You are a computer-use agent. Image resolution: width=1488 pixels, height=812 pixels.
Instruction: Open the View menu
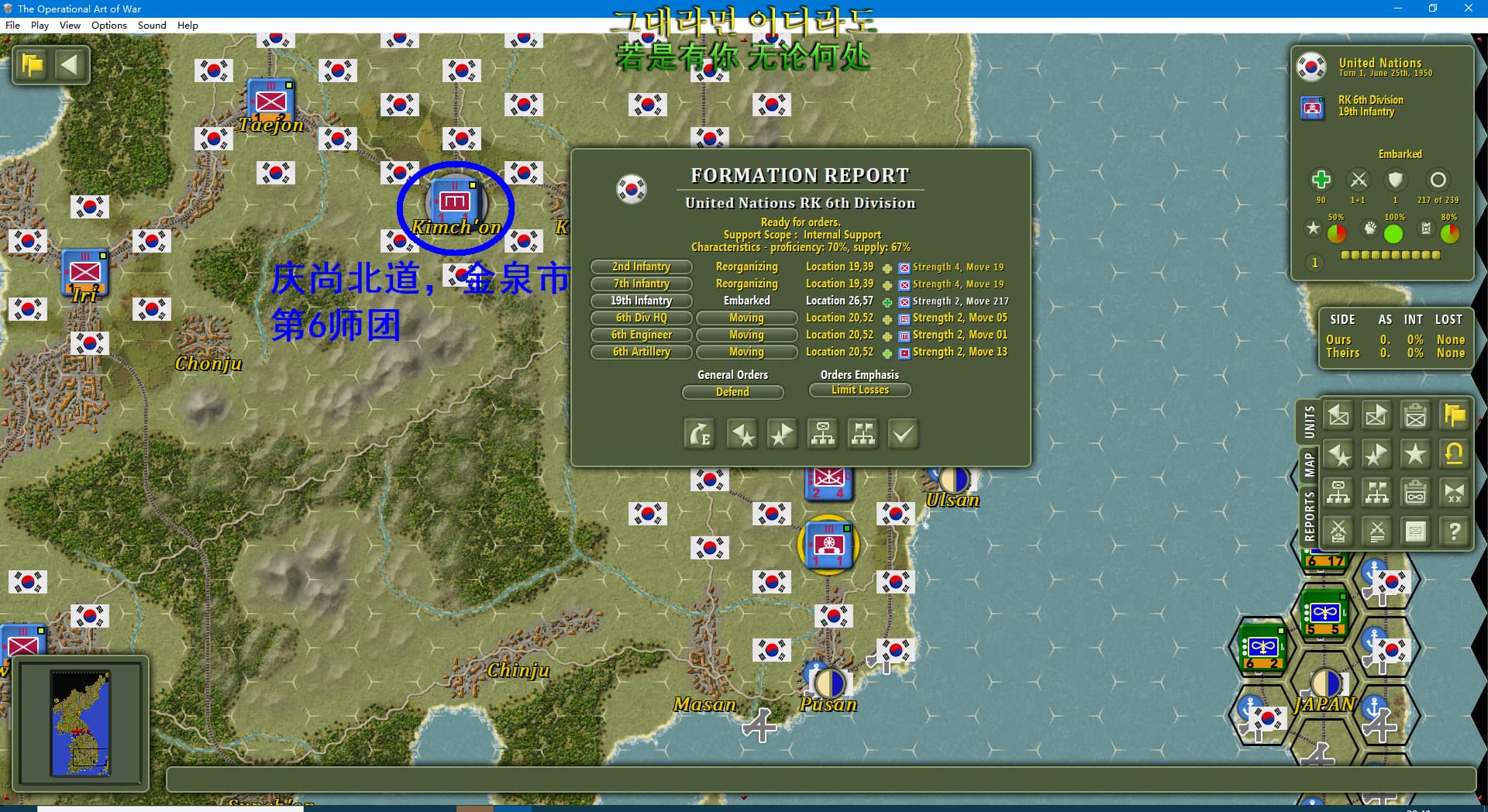(70, 25)
